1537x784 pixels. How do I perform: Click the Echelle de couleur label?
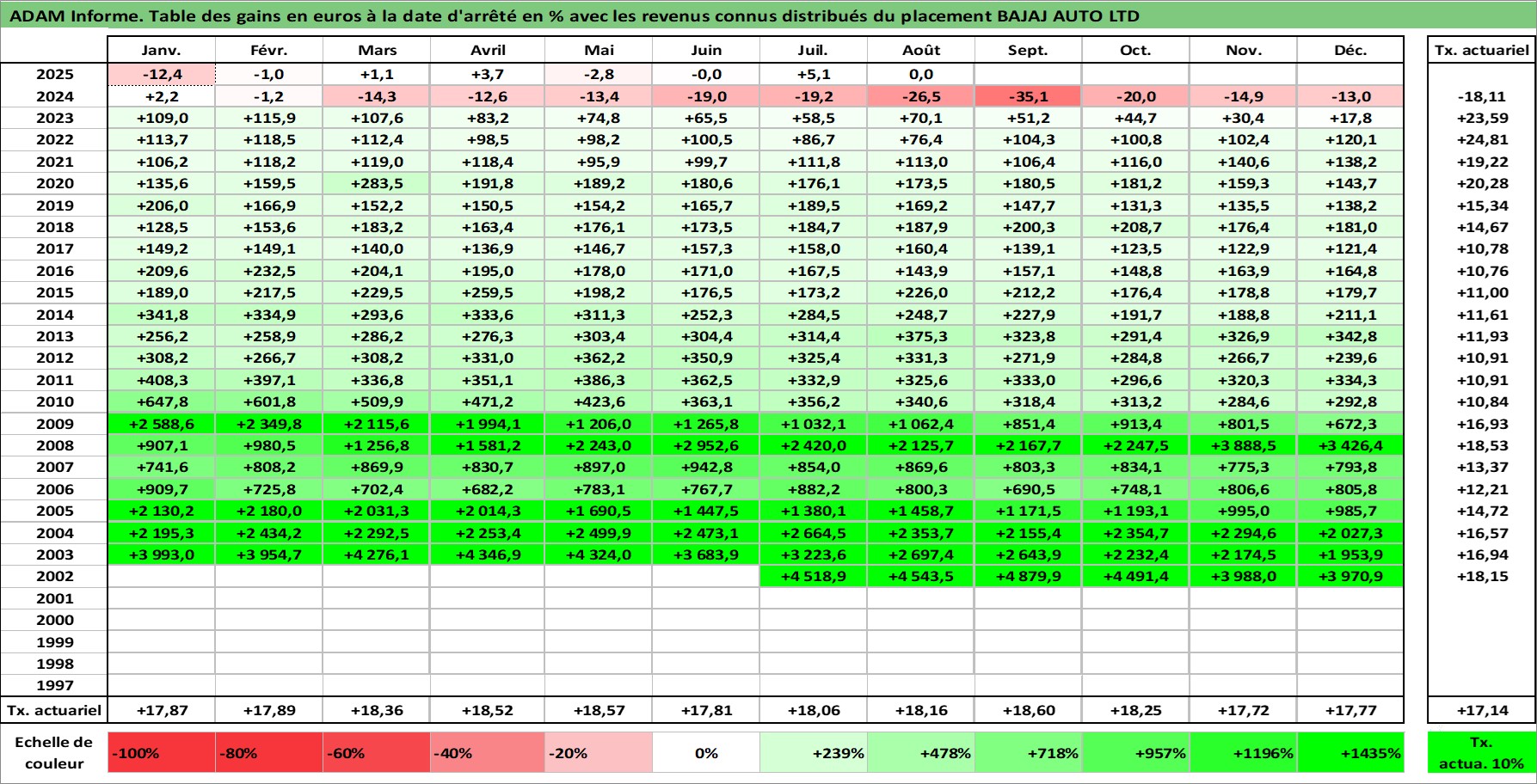54,753
